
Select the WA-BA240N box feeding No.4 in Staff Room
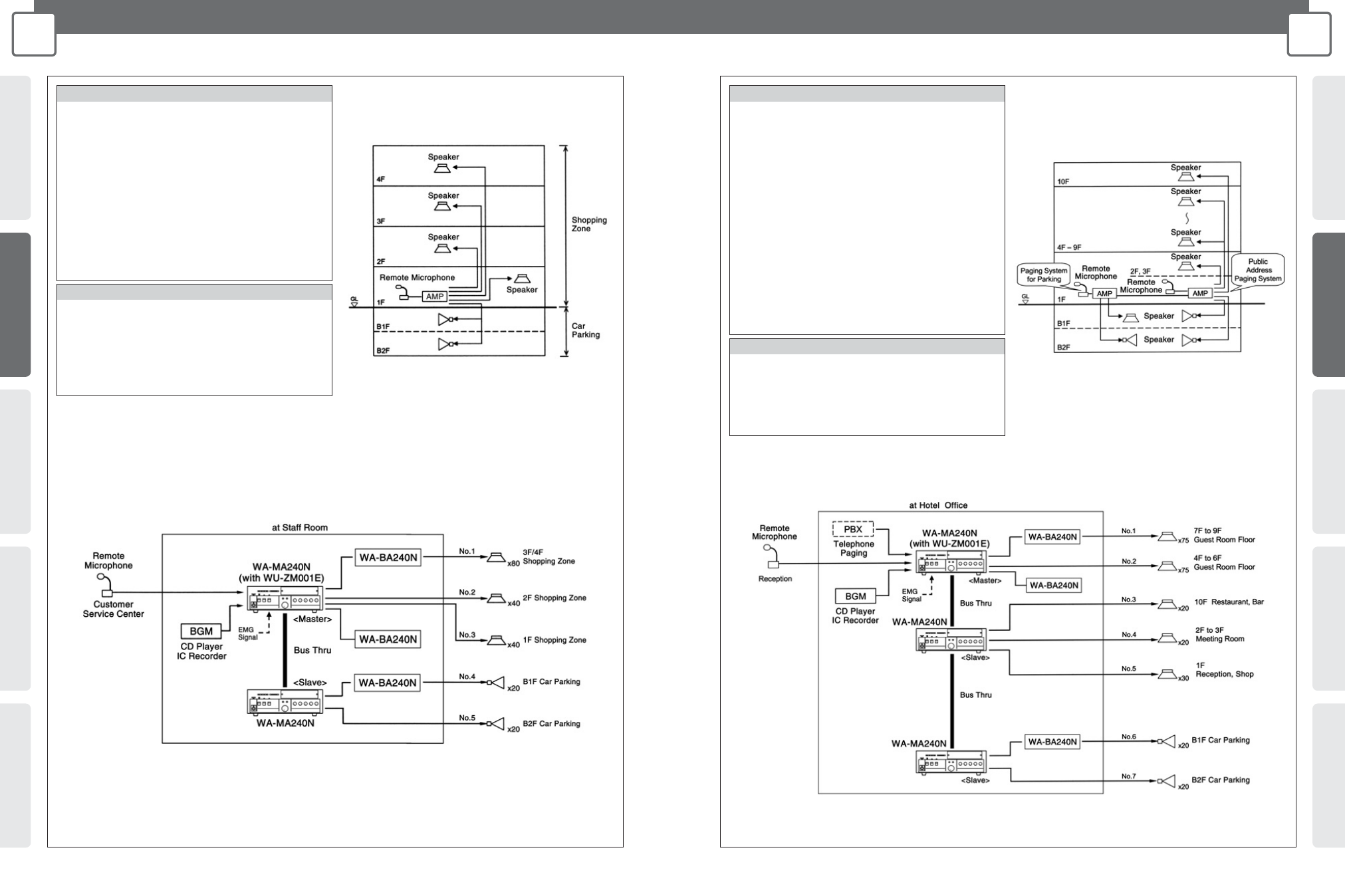(x=388, y=683)
